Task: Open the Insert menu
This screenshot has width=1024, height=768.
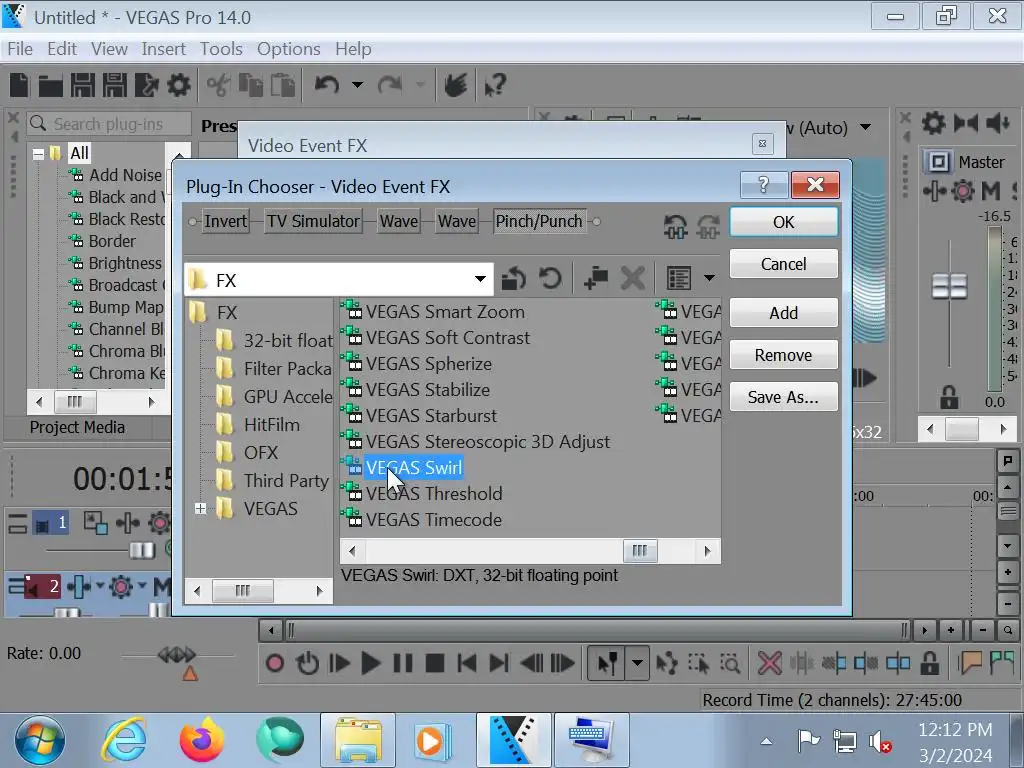Action: [163, 49]
